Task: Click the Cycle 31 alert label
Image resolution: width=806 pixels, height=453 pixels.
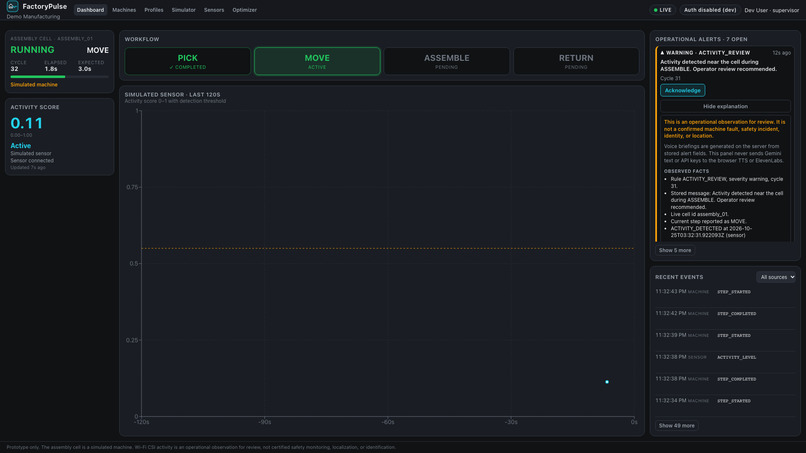Action: click(670, 79)
